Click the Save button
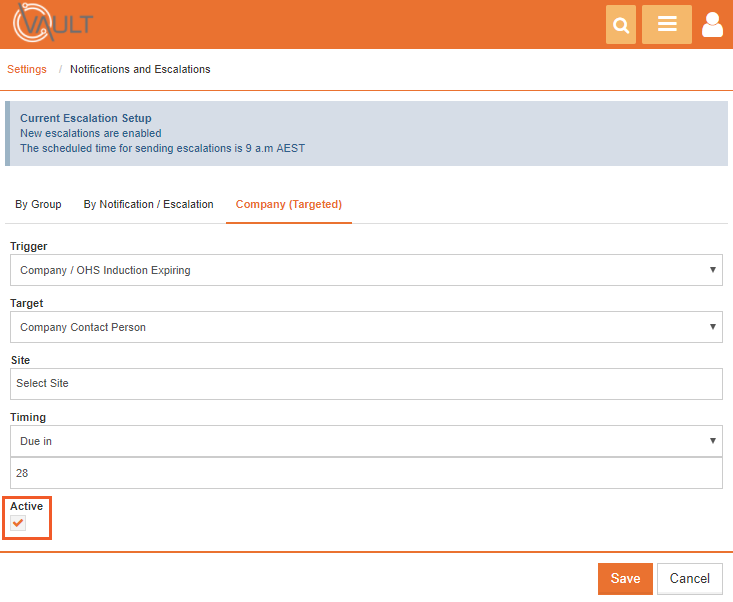Screen dimensions: 733x602 tap(625, 579)
